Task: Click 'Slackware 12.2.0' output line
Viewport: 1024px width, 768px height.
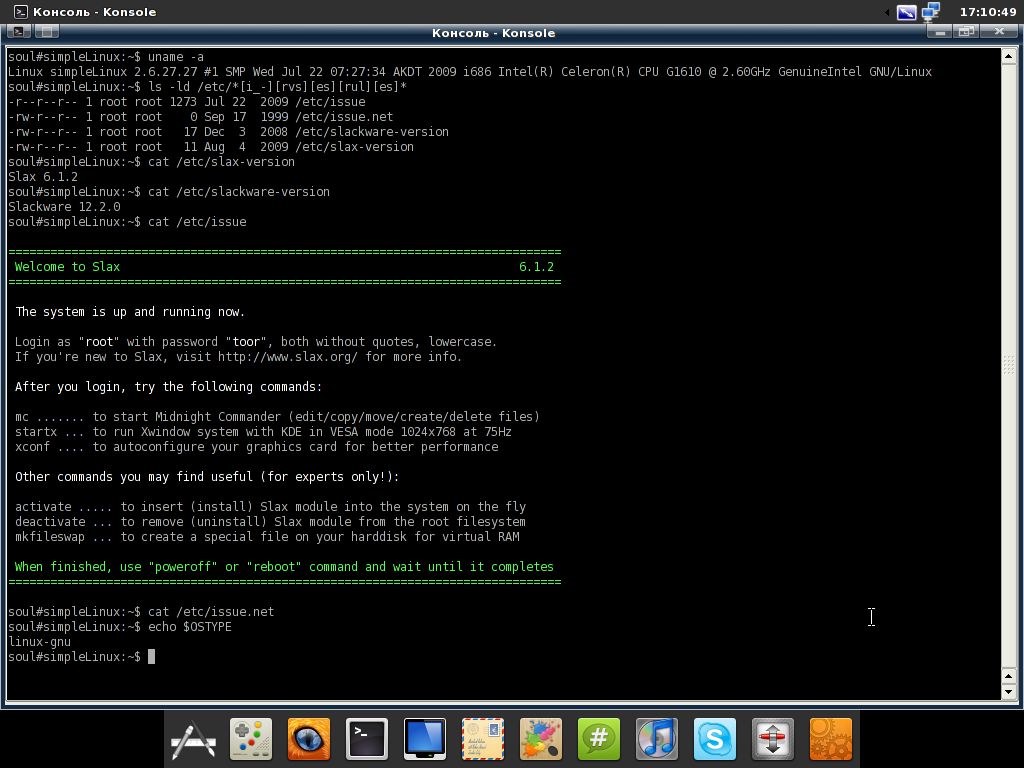Action: (x=64, y=206)
